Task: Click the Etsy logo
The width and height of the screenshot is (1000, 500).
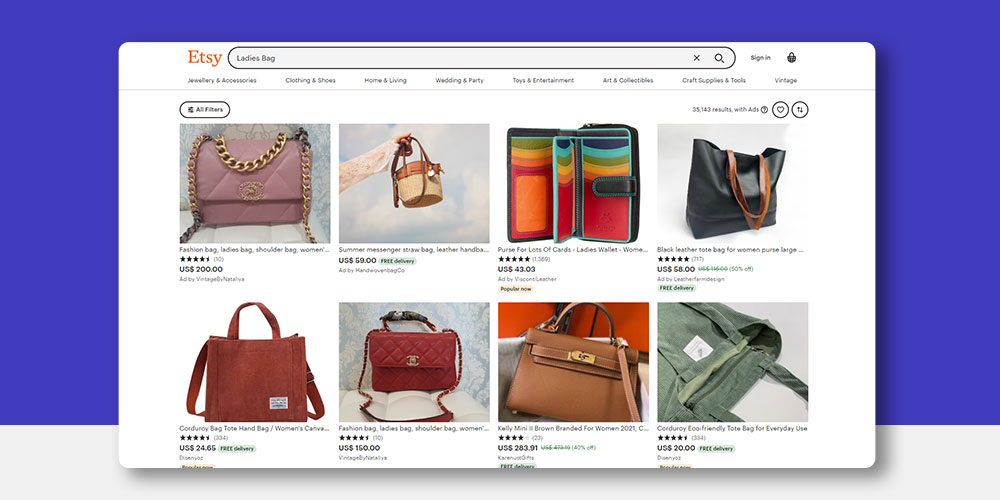Action: (x=205, y=58)
